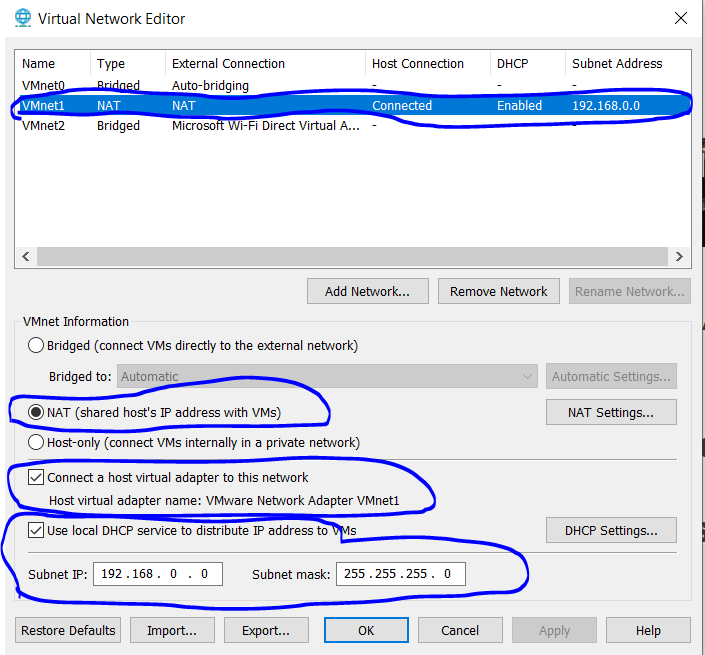Click the Import button

click(172, 630)
